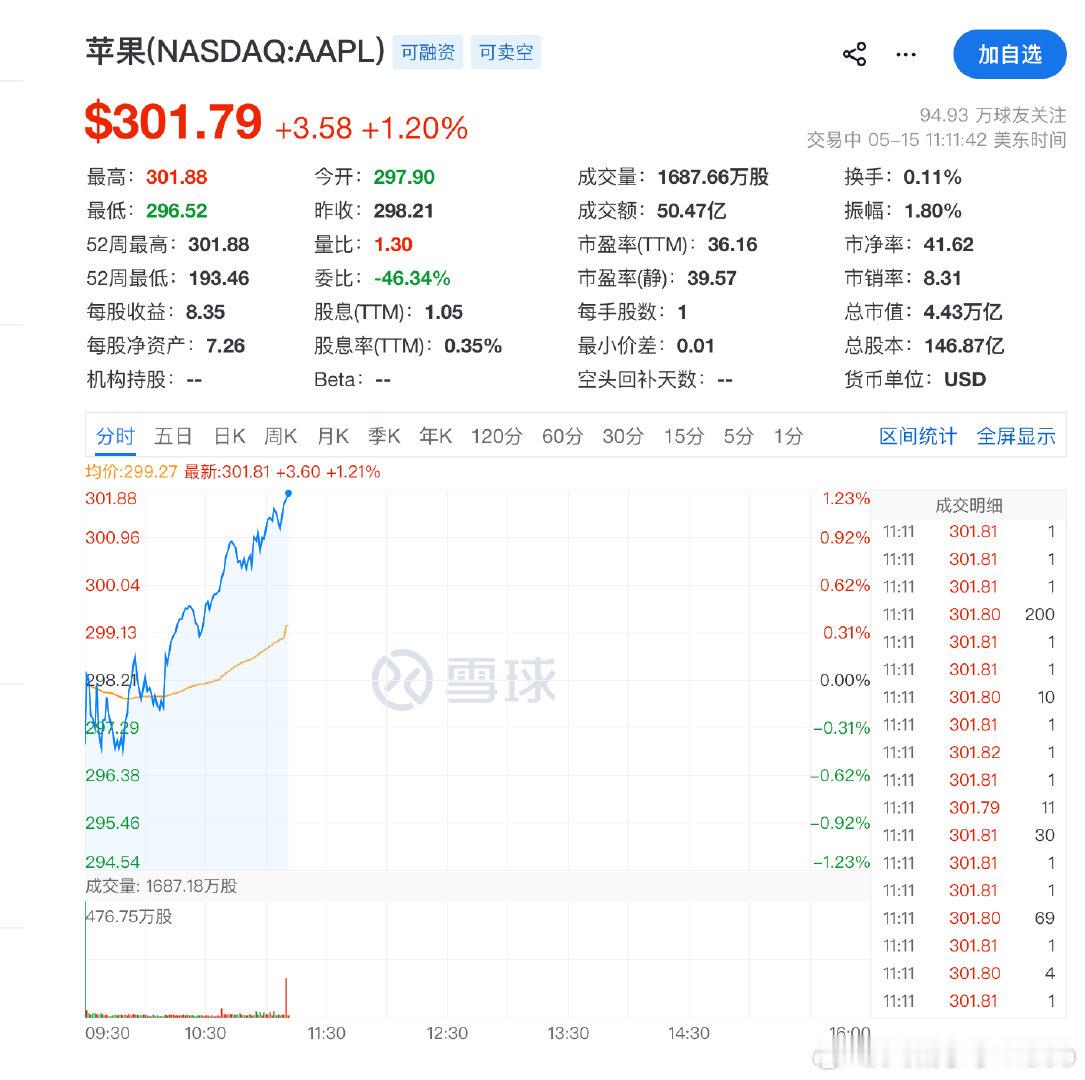Open the three-dot more options menu

coord(906,54)
